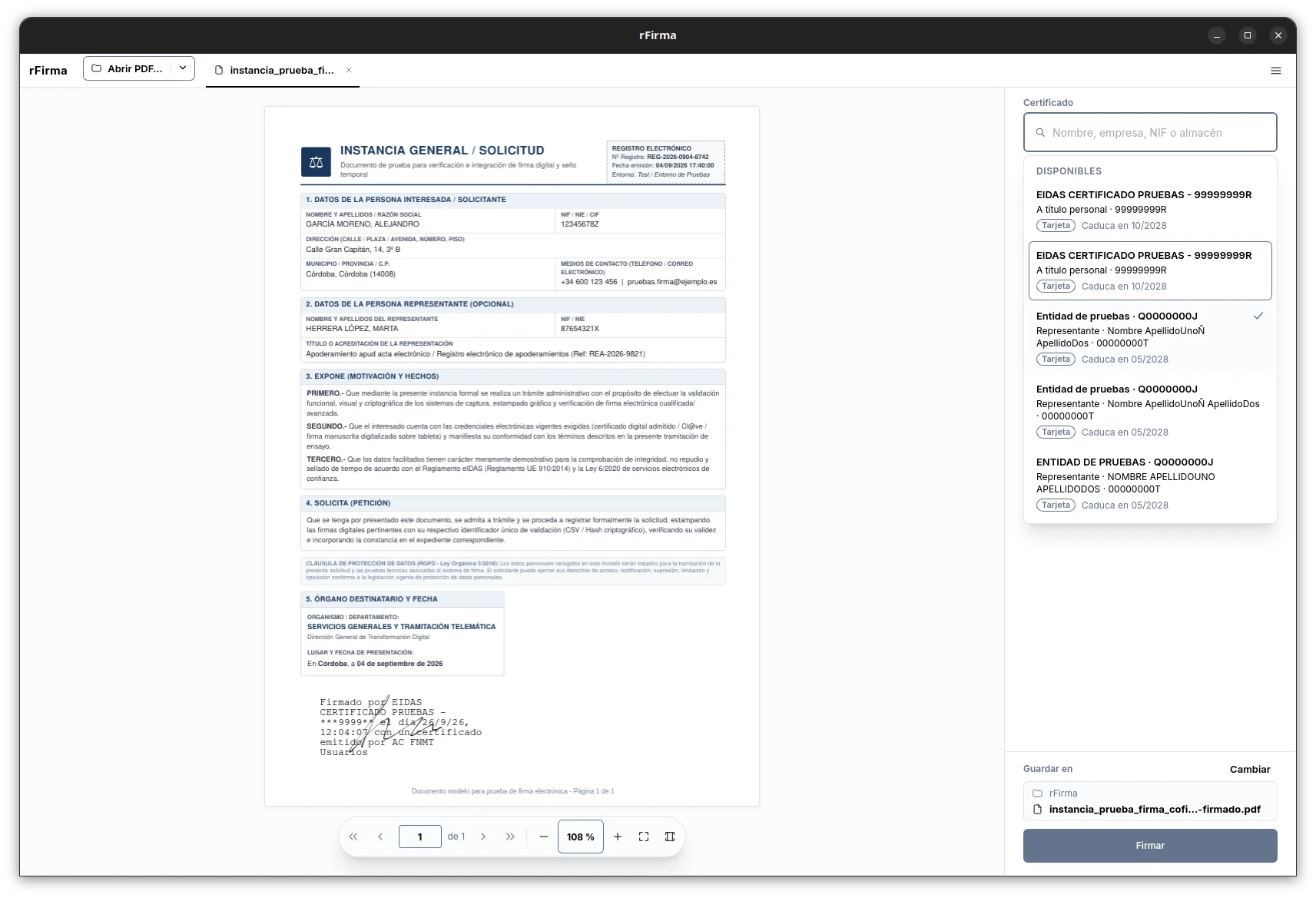Click the search magnifier icon
Screen dimensions: 1316x898
tap(1040, 132)
